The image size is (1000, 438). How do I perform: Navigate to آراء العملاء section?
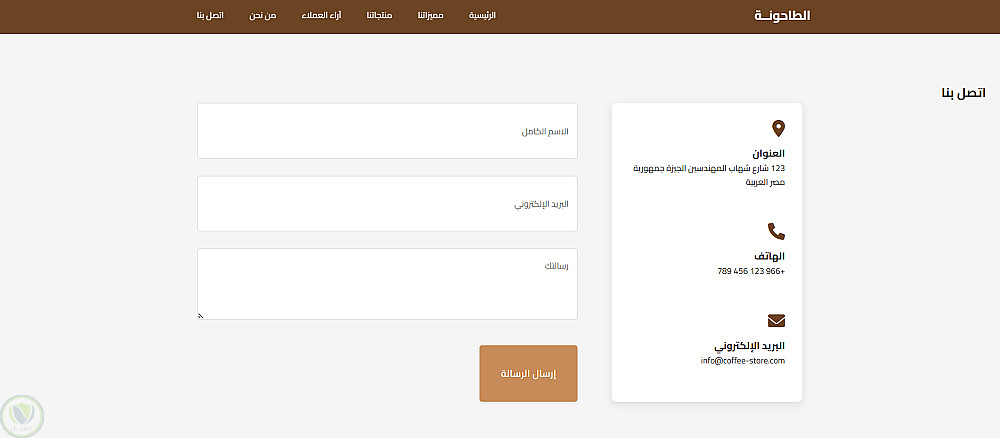pyautogui.click(x=321, y=15)
